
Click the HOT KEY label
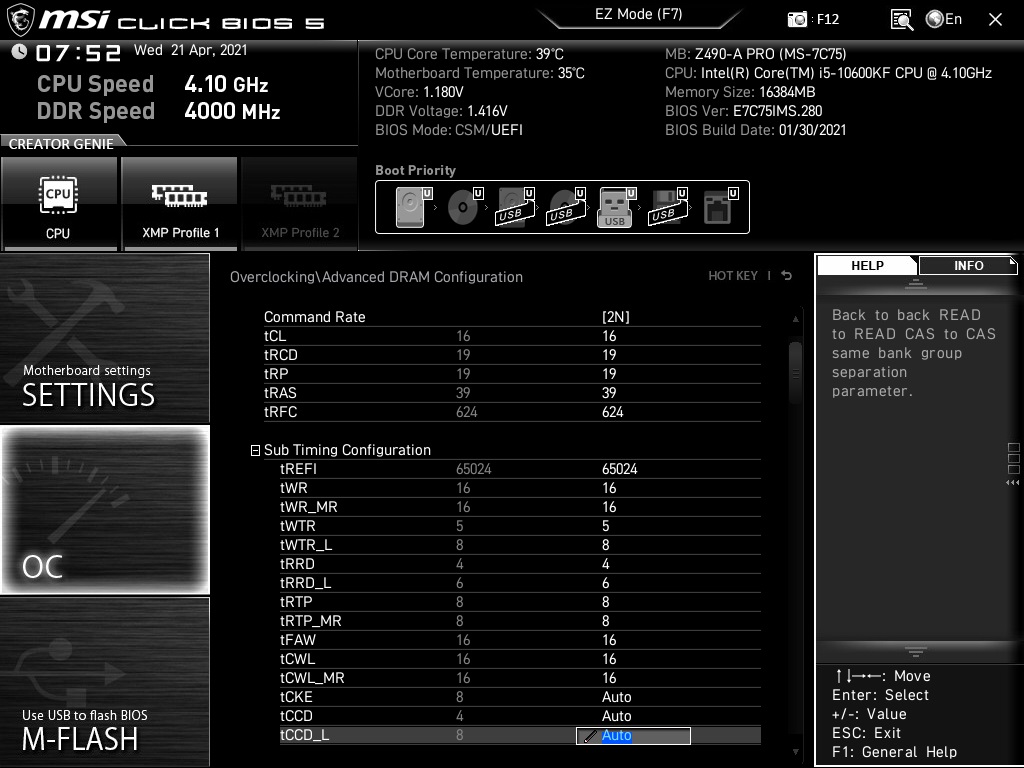[x=733, y=276]
